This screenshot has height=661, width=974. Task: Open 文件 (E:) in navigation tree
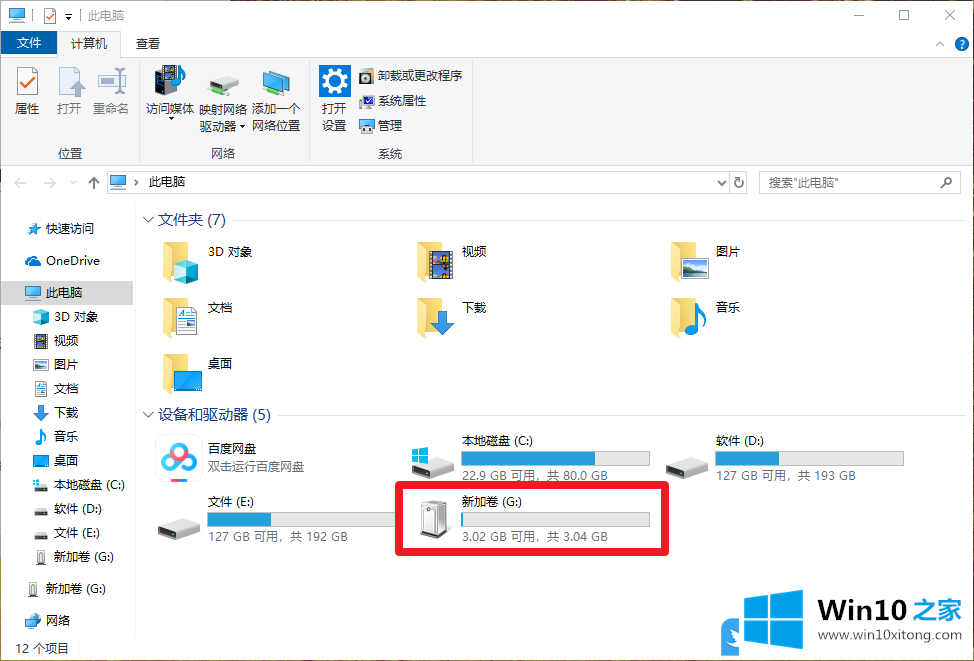pyautogui.click(x=66, y=533)
